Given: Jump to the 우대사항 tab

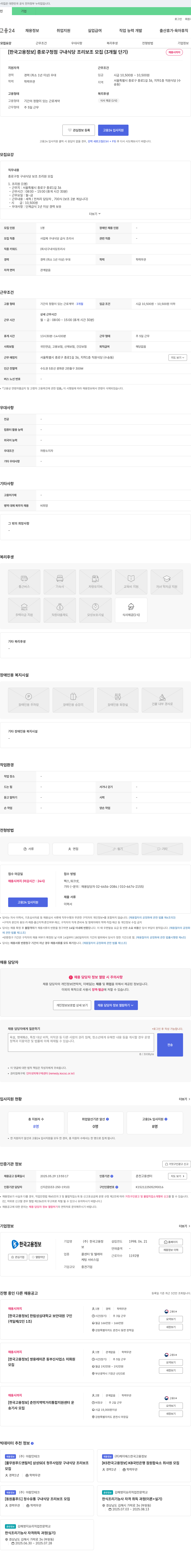Looking at the screenshot, I should coord(77,43).
